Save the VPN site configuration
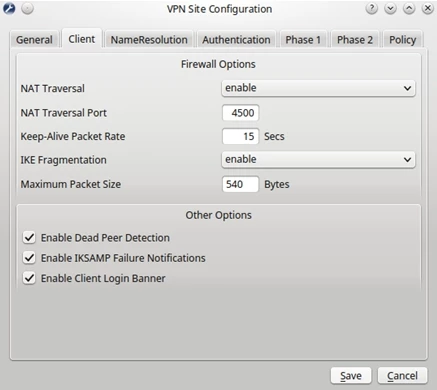The width and height of the screenshot is (437, 390). pos(351,376)
